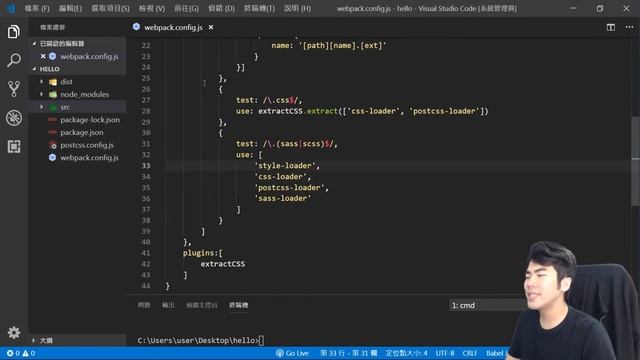Expand the dist folder
The height and width of the screenshot is (360, 640).
(42, 82)
